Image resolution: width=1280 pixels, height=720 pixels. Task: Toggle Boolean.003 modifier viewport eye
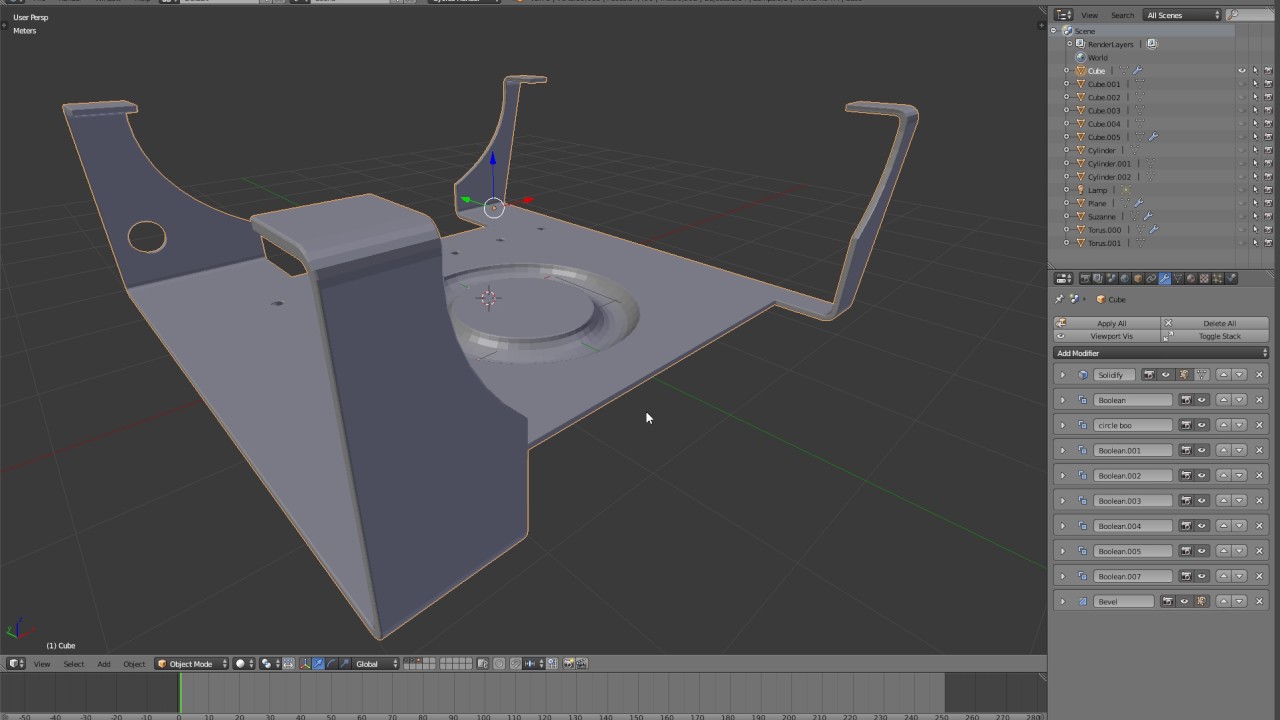point(1202,501)
